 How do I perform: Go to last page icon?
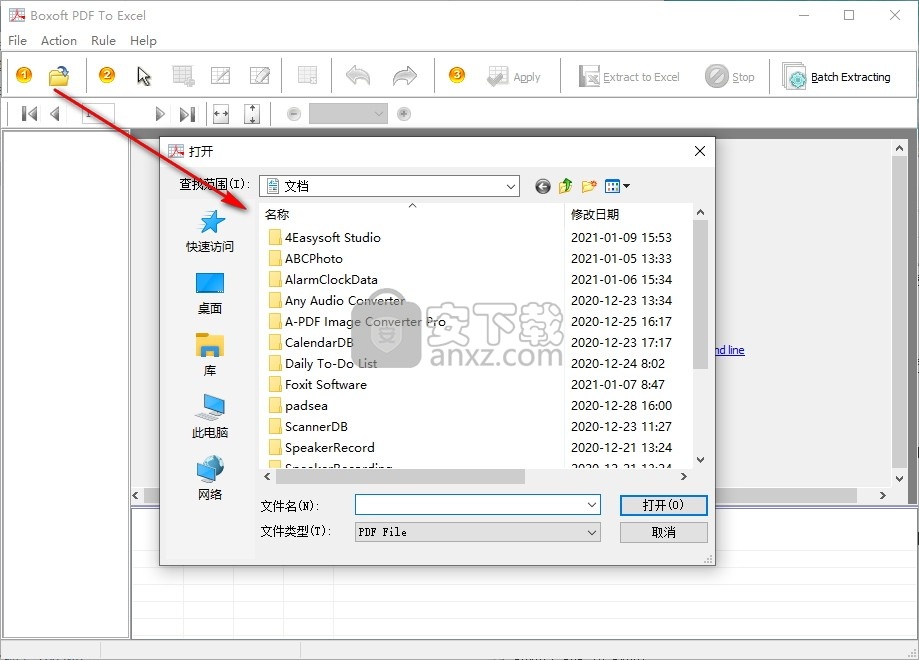click(187, 114)
